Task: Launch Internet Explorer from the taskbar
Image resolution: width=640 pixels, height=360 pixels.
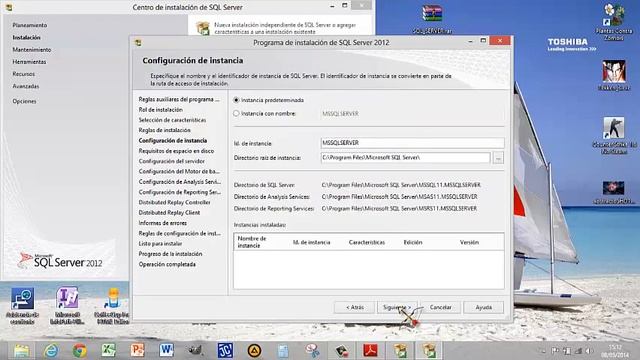Action: click(x=51, y=350)
